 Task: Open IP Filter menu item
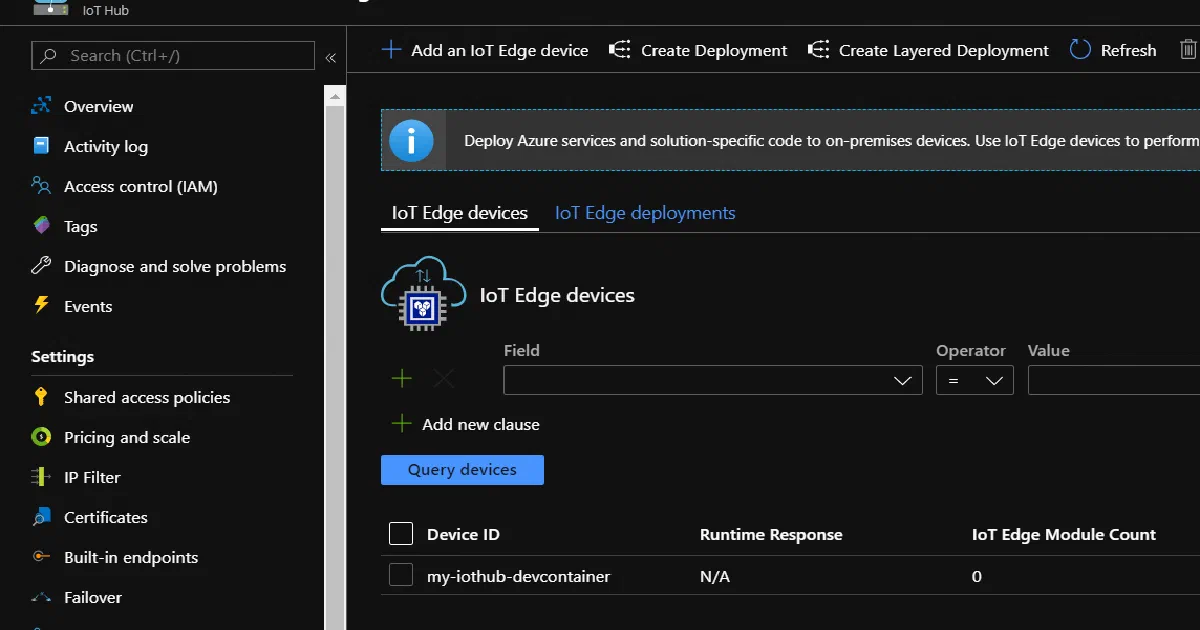(x=92, y=477)
